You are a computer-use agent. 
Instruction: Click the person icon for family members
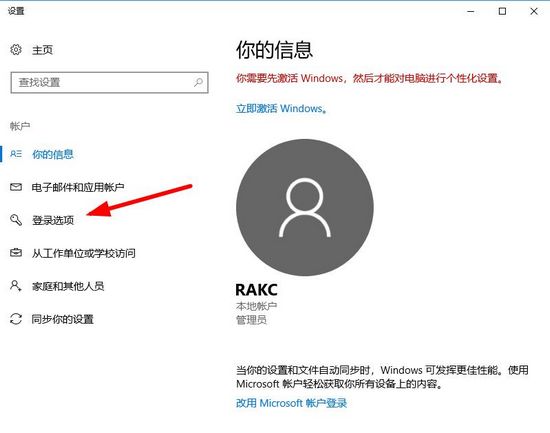pos(16,286)
